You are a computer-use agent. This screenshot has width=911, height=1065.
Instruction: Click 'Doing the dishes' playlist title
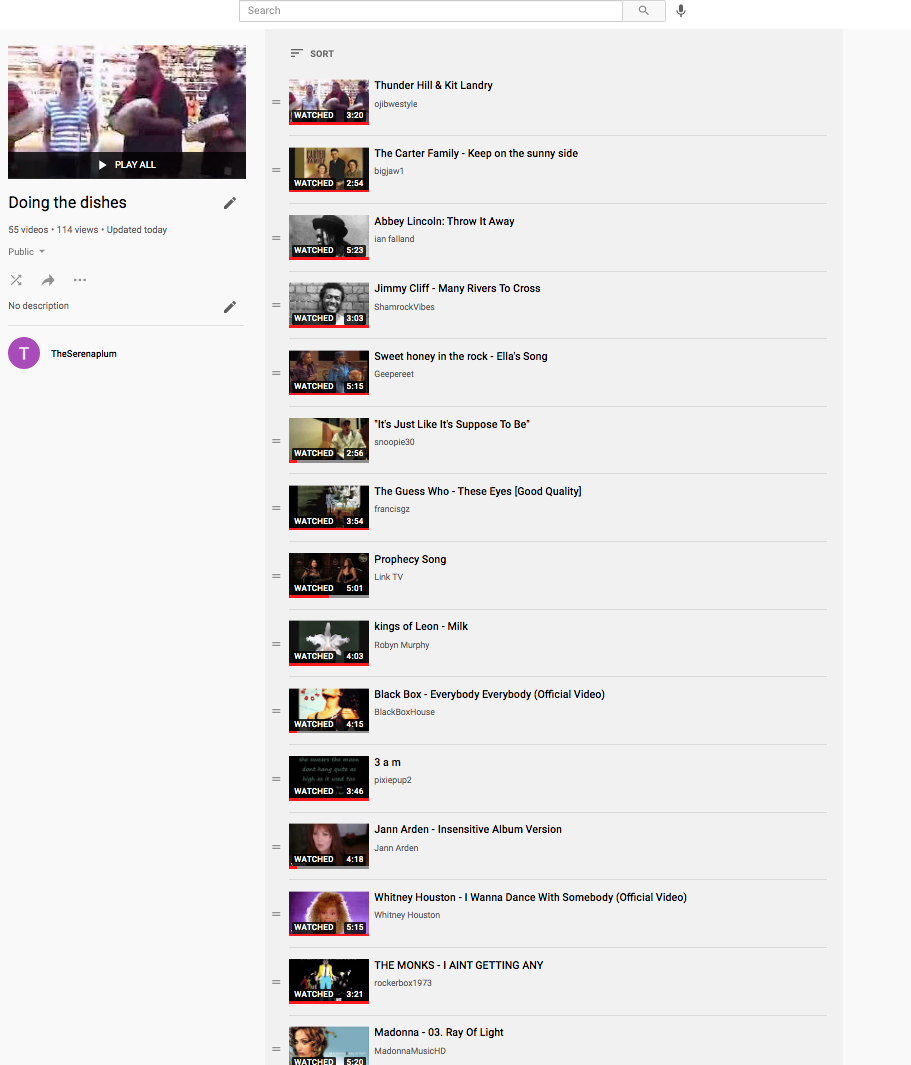(67, 202)
